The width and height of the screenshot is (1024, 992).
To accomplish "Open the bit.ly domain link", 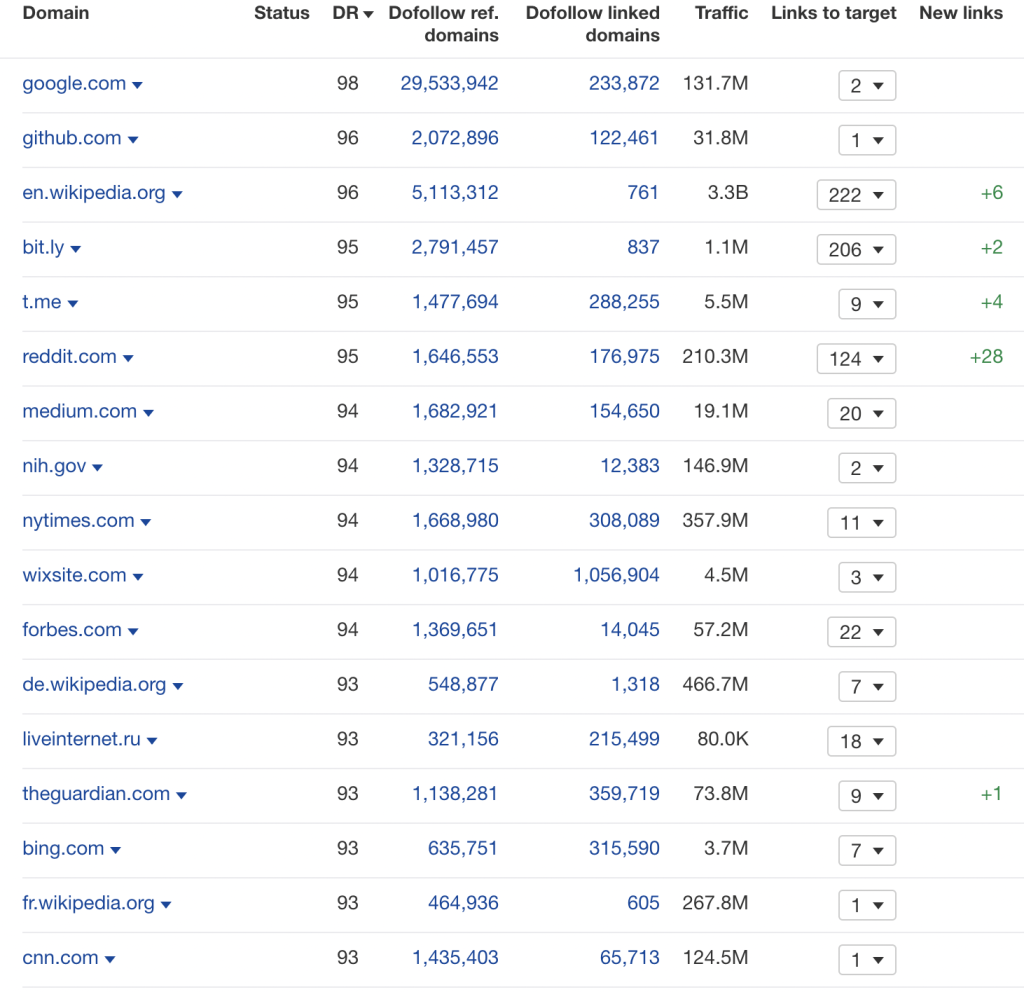I will pos(43,248).
